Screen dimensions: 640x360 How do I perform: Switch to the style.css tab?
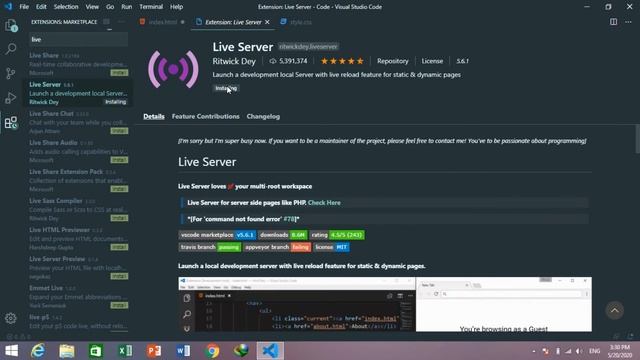301,22
